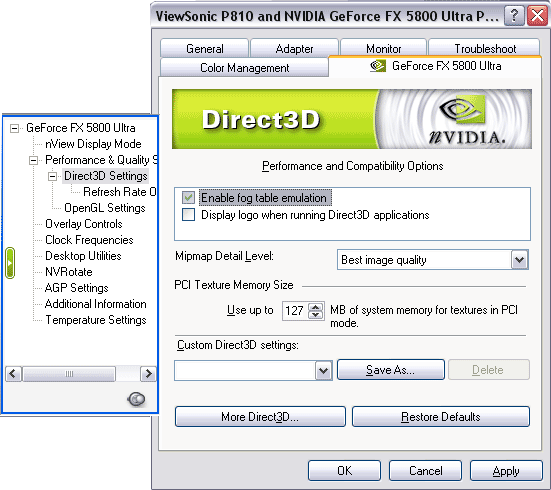
Task: Click the tree panel scroll left arrow
Action: (13, 374)
